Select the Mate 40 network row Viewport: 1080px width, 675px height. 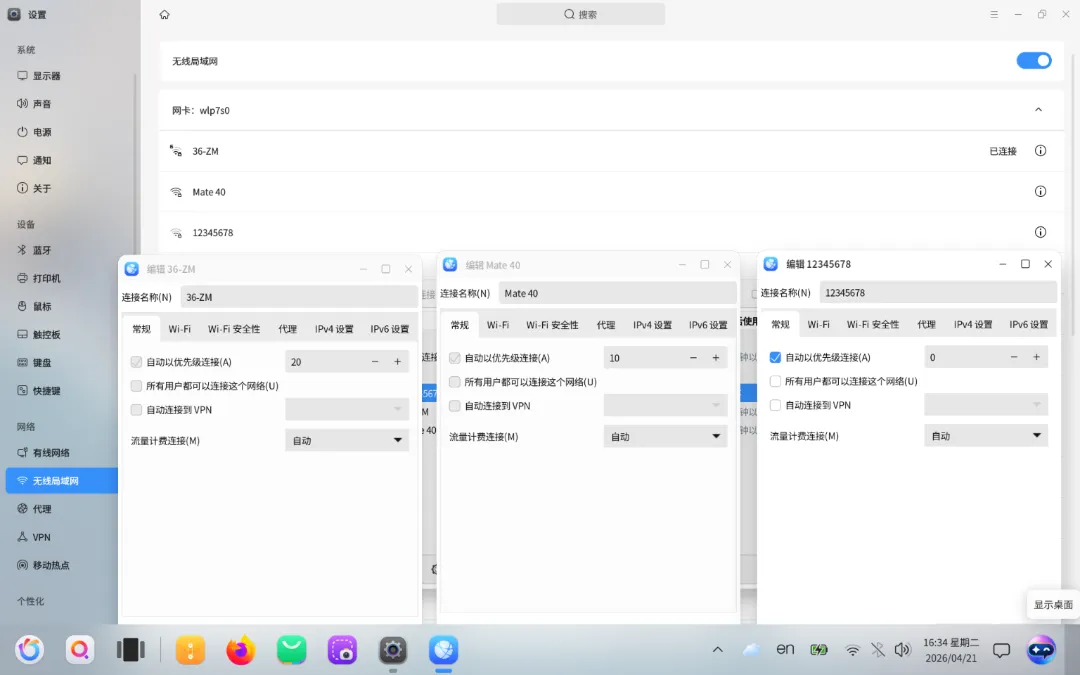(611, 191)
